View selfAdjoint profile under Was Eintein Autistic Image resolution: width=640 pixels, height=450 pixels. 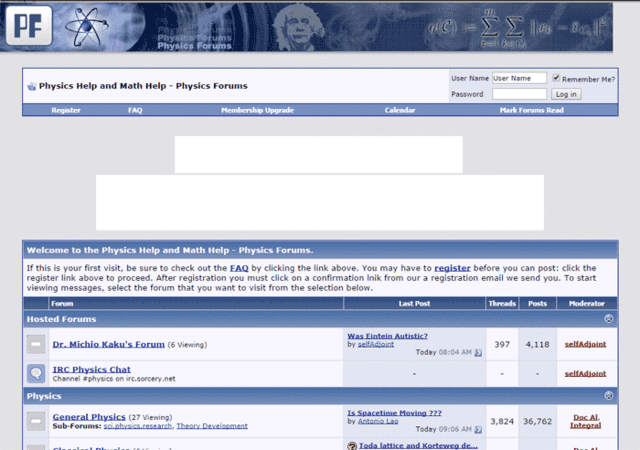click(376, 344)
